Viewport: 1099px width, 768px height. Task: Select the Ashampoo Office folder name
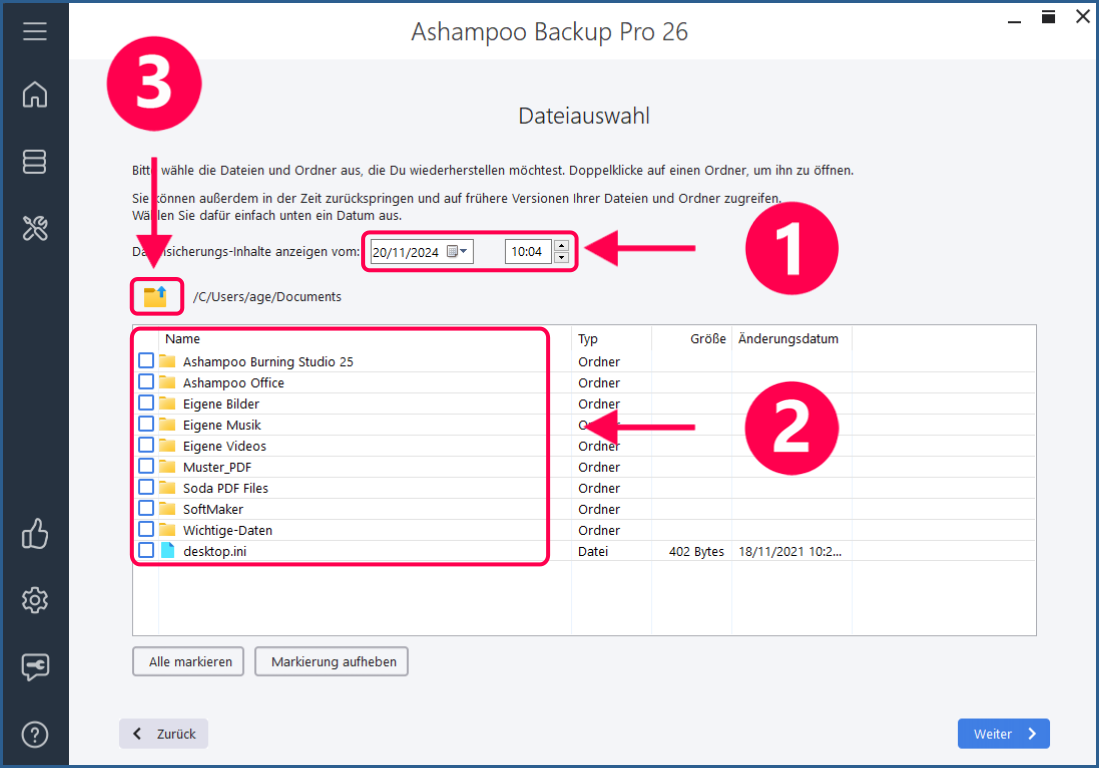pyautogui.click(x=233, y=383)
